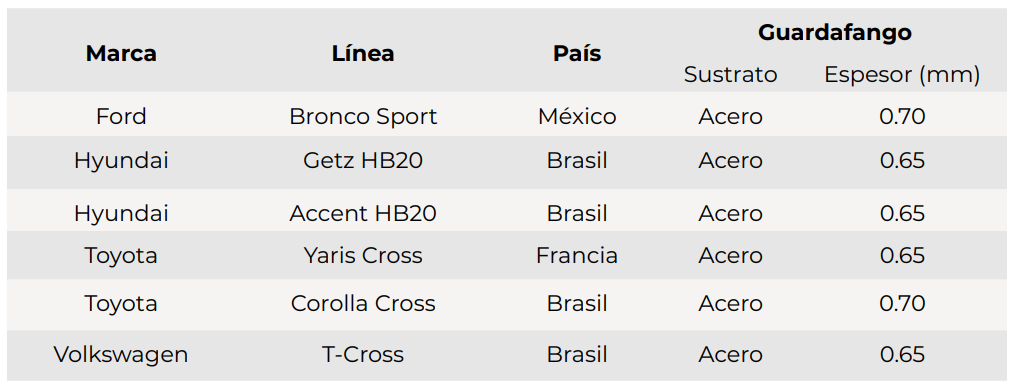Select the Getz HB20 cell
Screen dimensions: 1015x385
(x=363, y=160)
